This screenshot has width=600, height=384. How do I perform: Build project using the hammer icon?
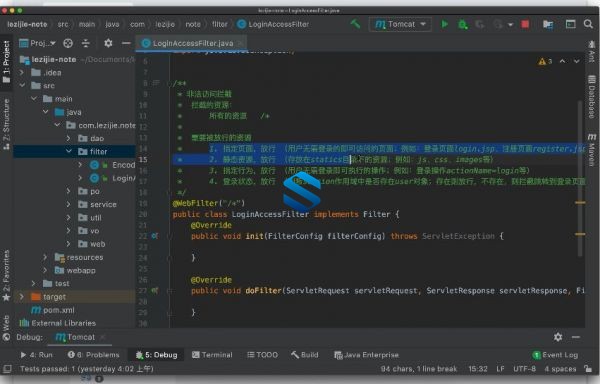(x=355, y=24)
